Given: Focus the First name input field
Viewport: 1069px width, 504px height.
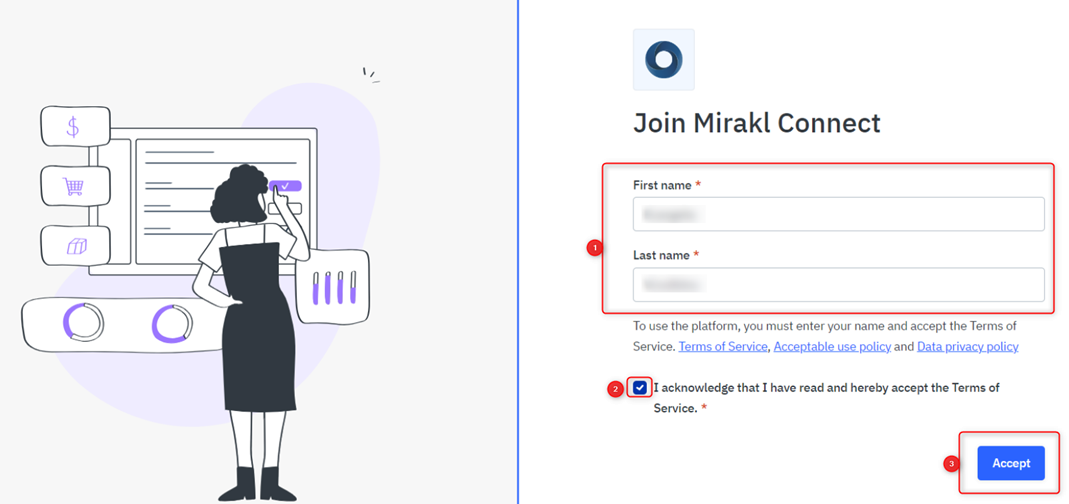Looking at the screenshot, I should tap(839, 214).
